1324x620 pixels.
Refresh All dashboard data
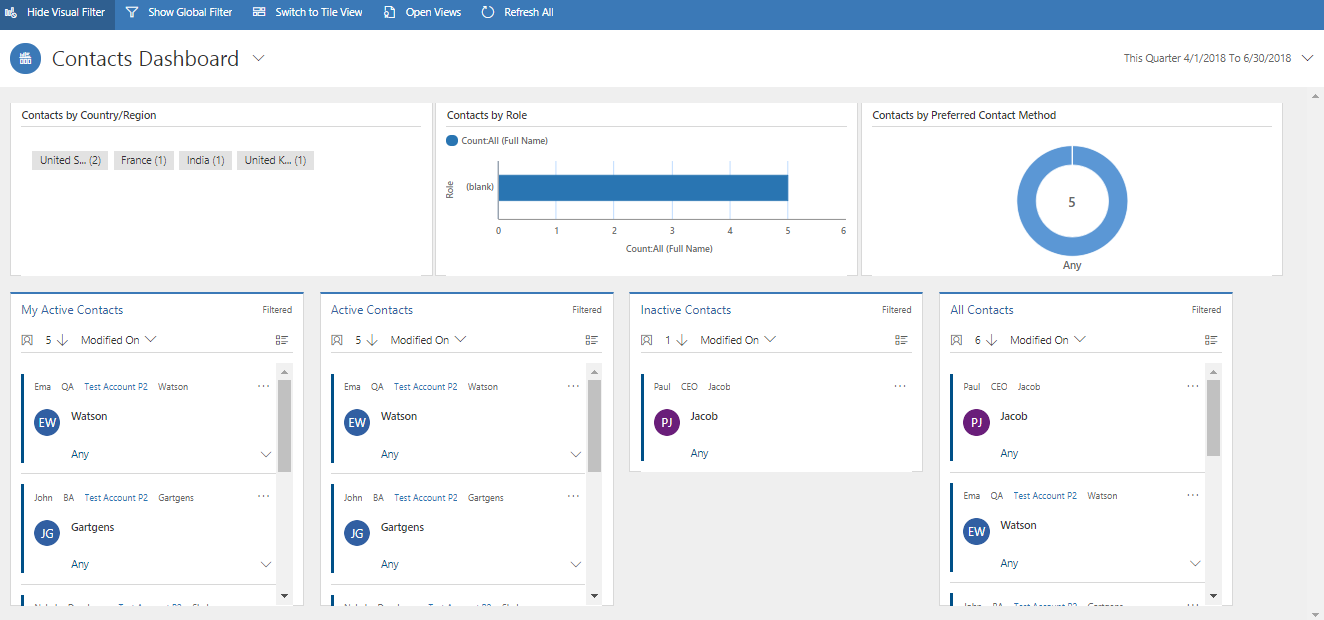(x=488, y=13)
